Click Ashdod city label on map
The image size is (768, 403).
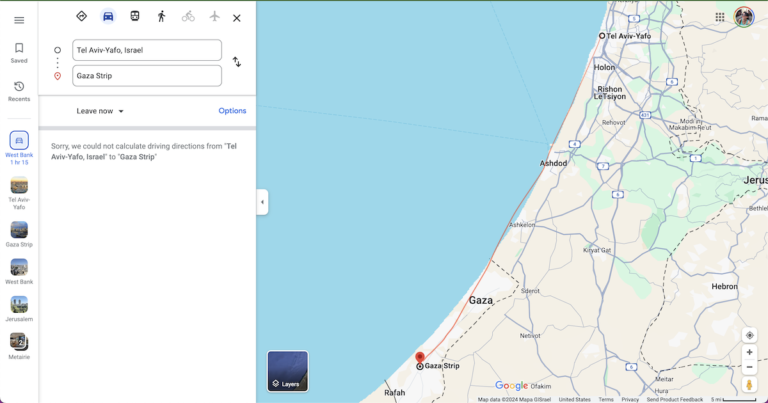553,163
